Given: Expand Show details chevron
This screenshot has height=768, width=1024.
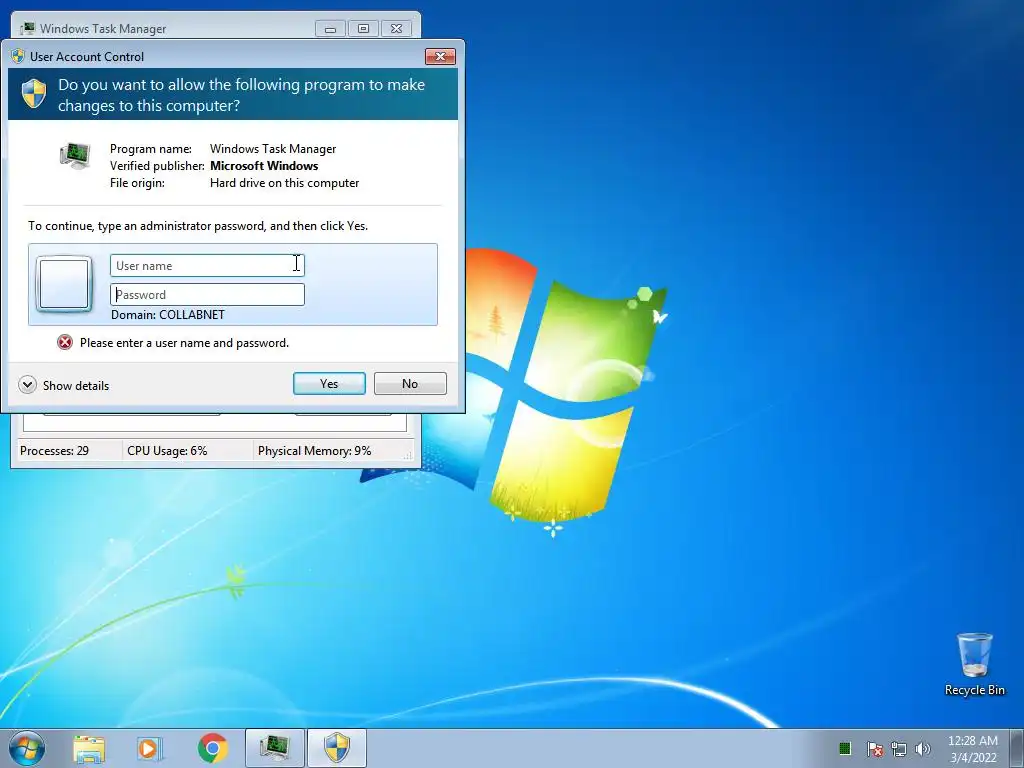Looking at the screenshot, I should (27, 385).
